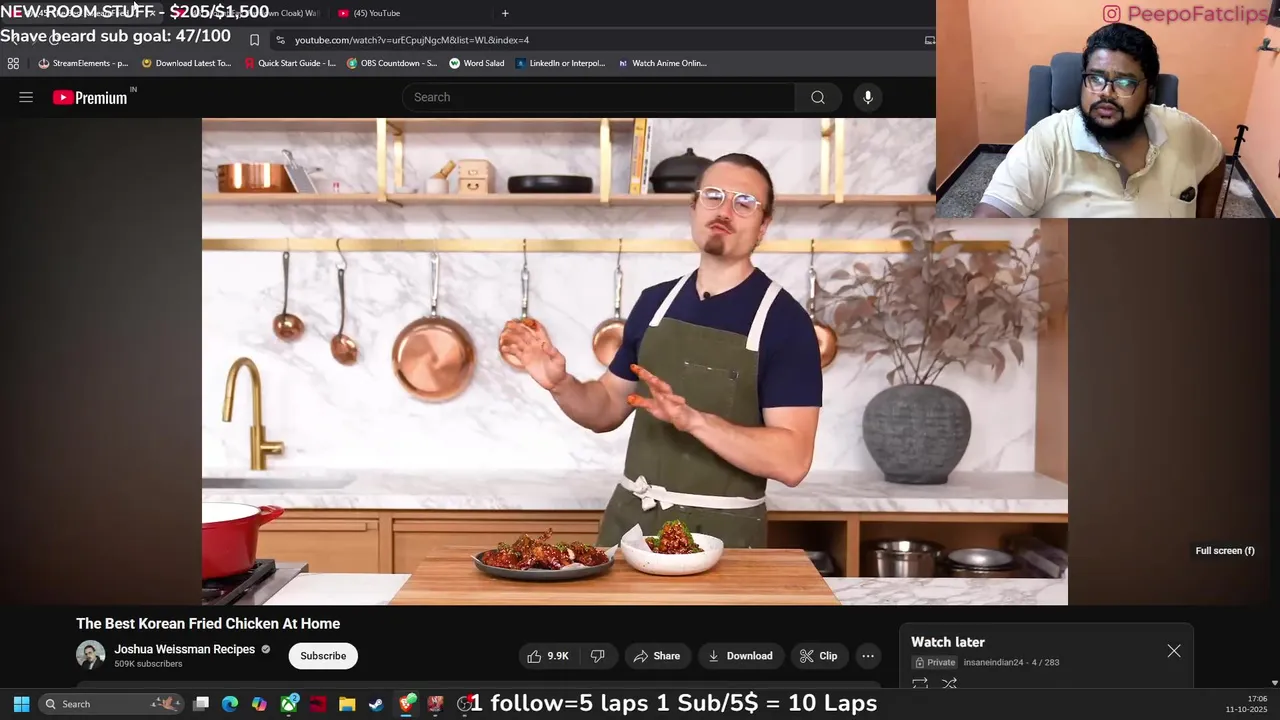
Task: Click the YouTube search magnifier button
Action: tap(818, 97)
